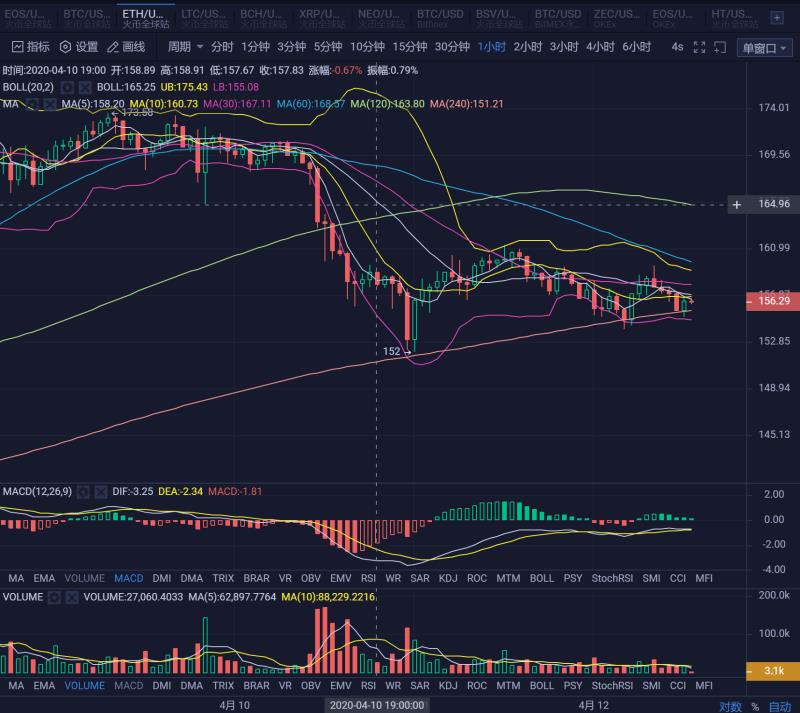
Task: Open the 单窗口 window layout dropdown
Action: click(763, 47)
